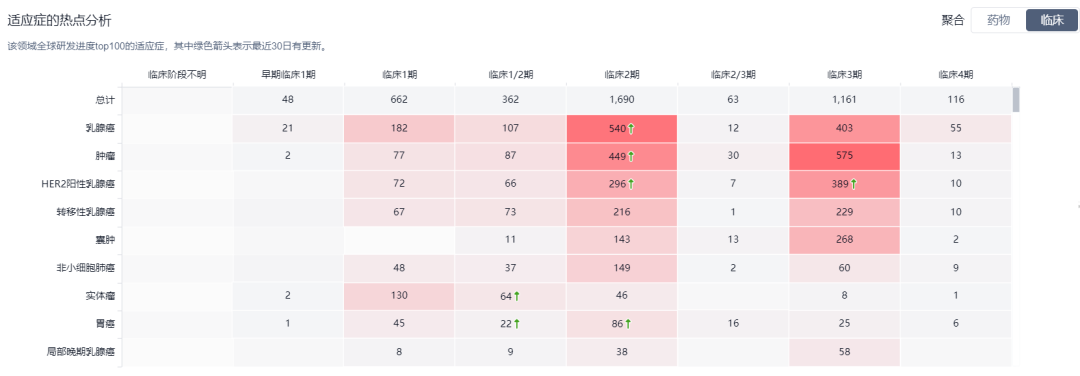Viewport: 1080px width, 376px height.
Task: Click green arrow next to 64
Action: point(517,296)
